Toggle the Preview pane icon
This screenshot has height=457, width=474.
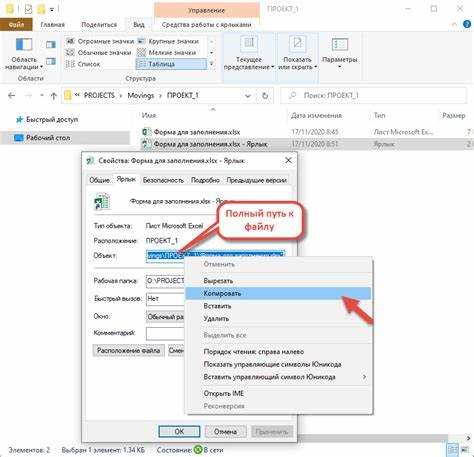coord(51,44)
